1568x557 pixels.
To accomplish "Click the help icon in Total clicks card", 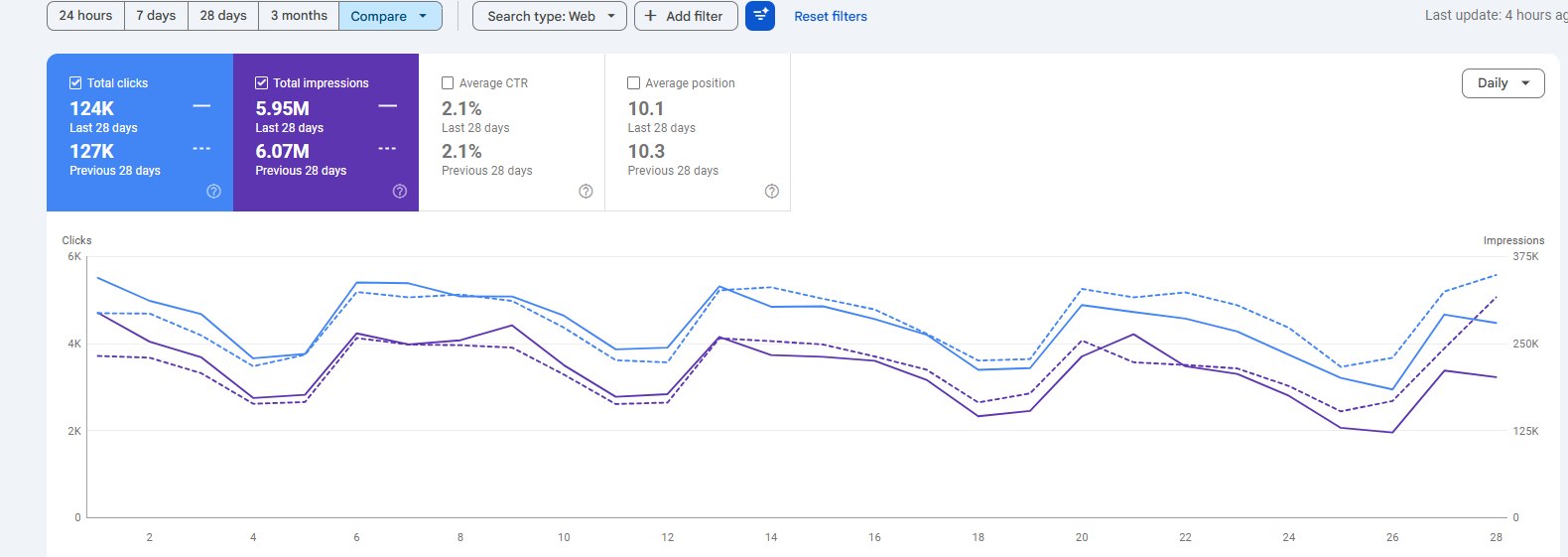I will (213, 192).
